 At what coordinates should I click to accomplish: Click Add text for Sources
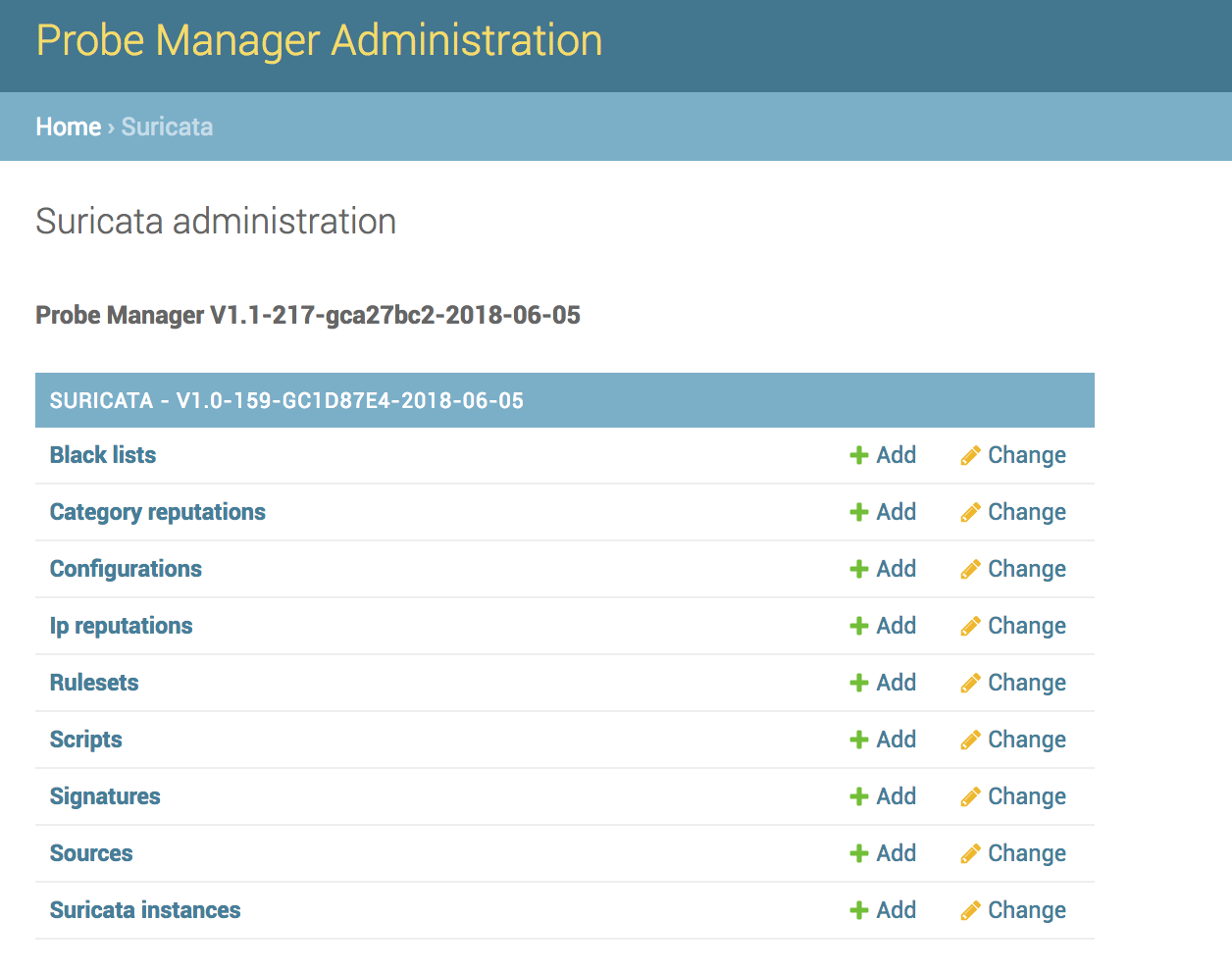(x=897, y=853)
